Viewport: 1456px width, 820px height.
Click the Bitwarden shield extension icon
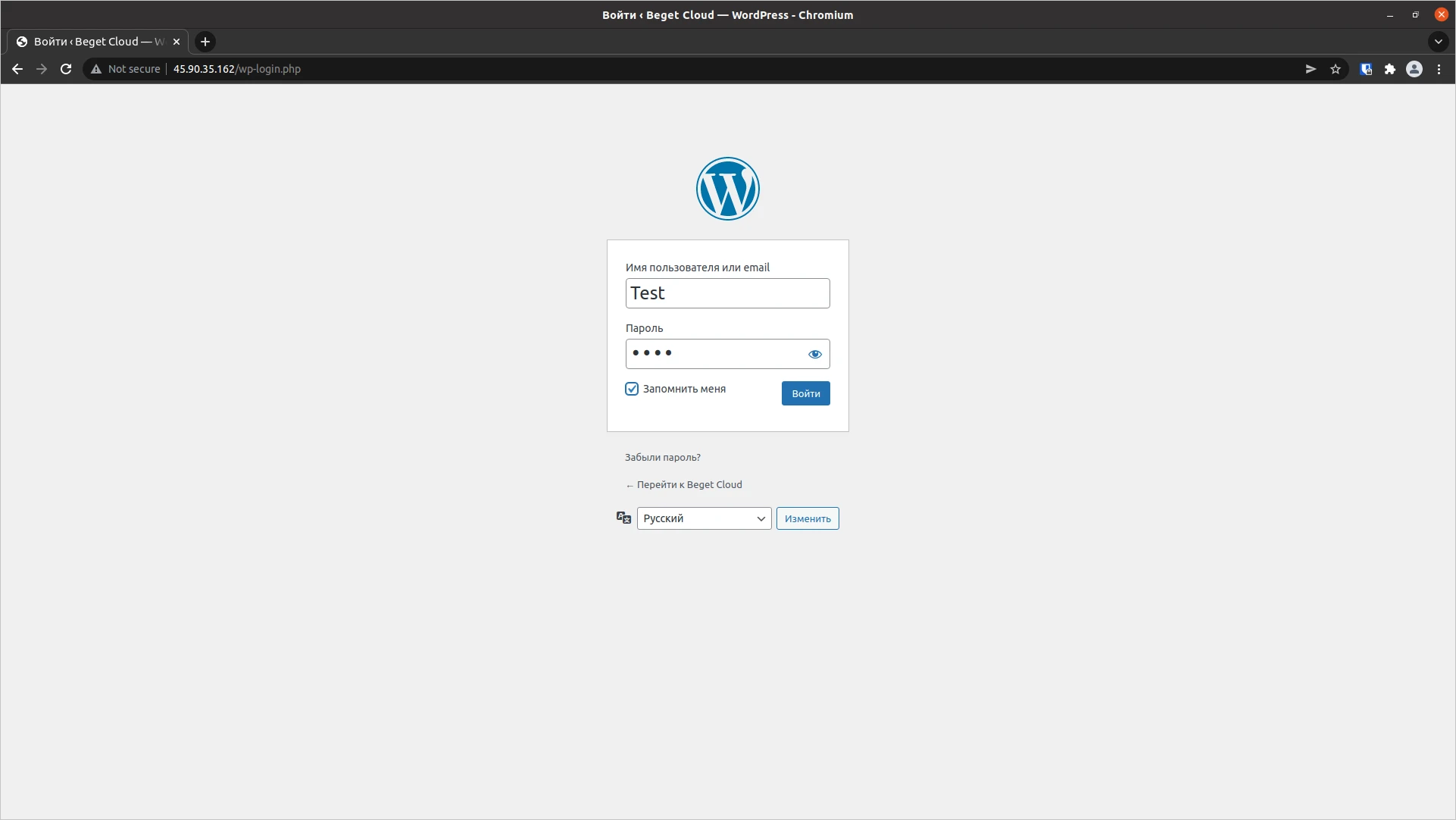[x=1366, y=69]
